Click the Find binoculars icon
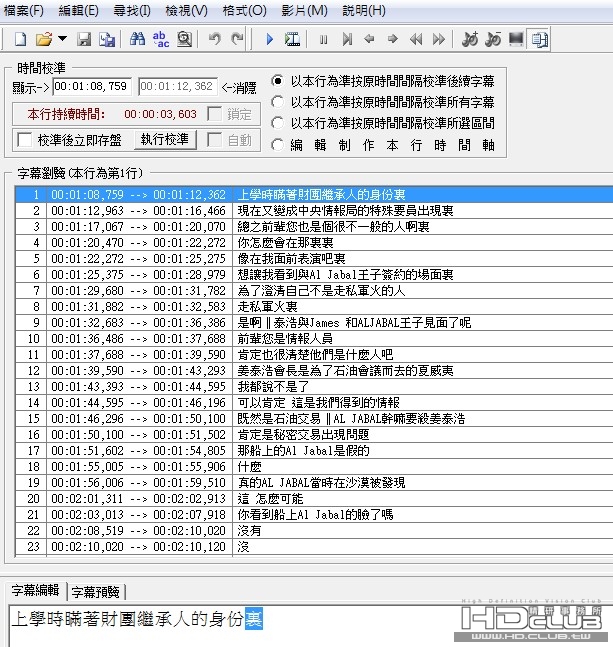 pyautogui.click(x=137, y=39)
